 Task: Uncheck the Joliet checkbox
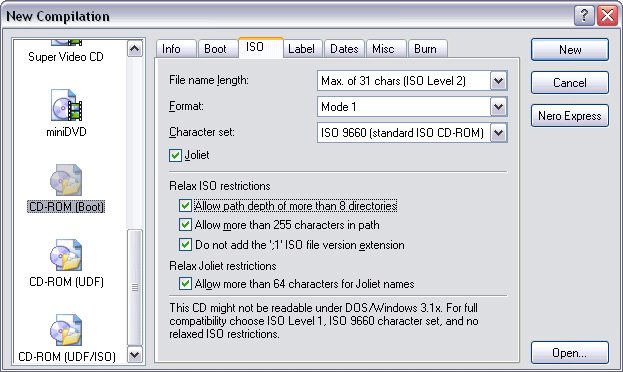click(175, 155)
